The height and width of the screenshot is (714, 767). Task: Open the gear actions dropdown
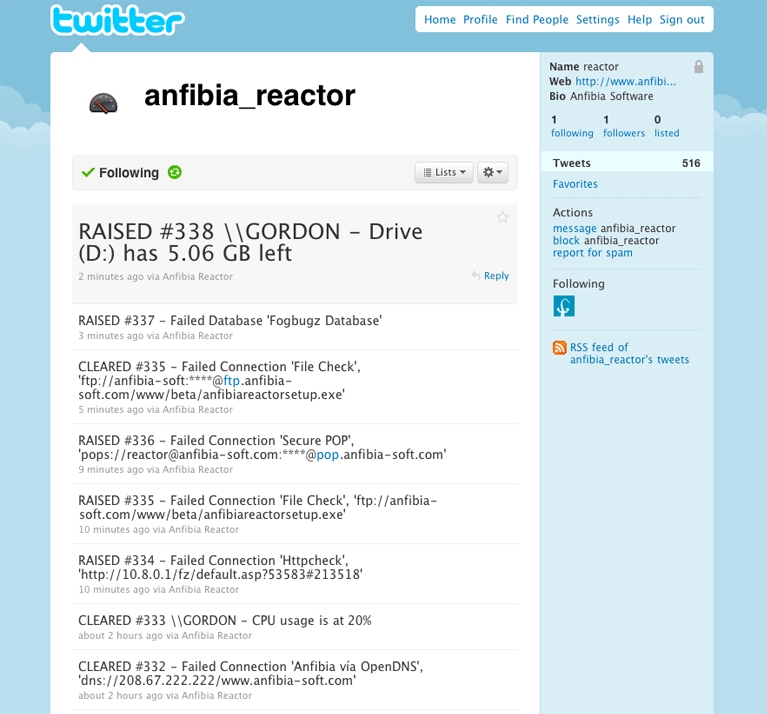pyautogui.click(x=493, y=172)
